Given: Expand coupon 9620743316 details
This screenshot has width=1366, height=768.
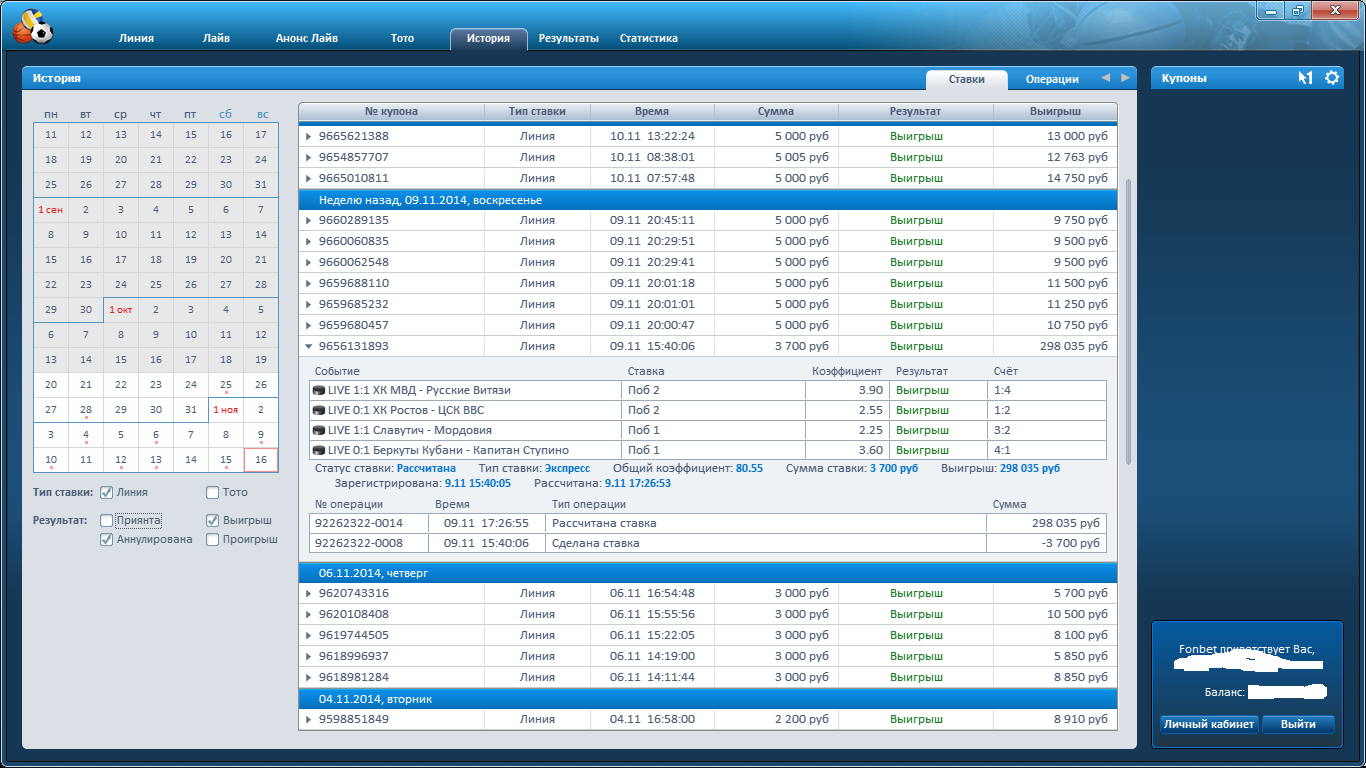Looking at the screenshot, I should (x=309, y=593).
